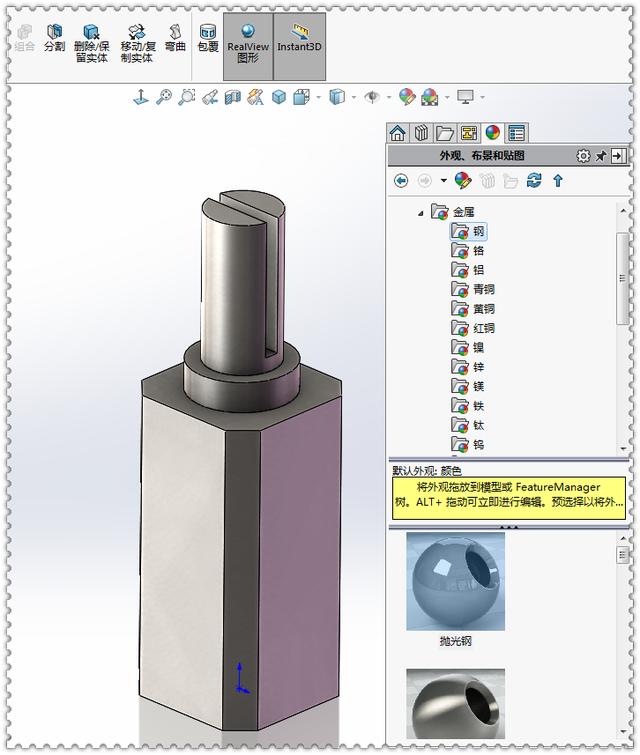Click the tree scrollbar down arrow

(x=623, y=448)
